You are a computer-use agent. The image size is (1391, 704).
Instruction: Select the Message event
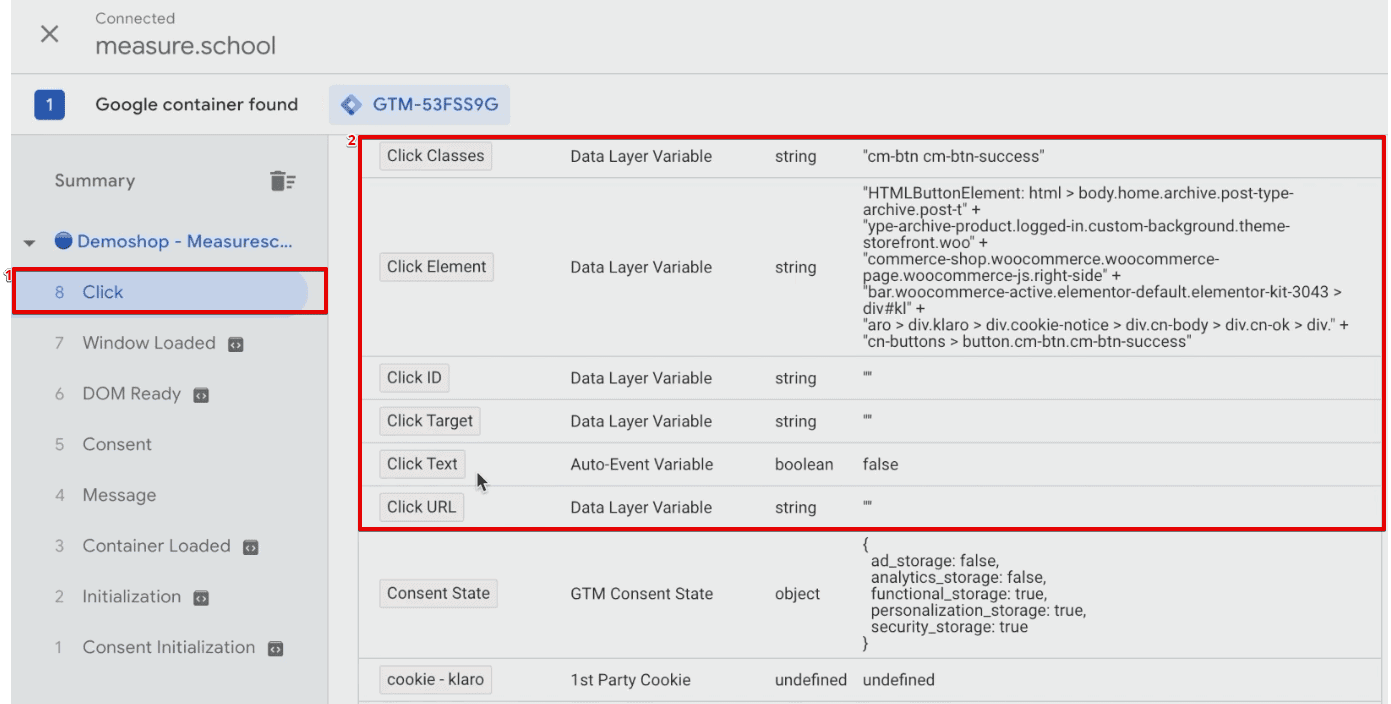(x=117, y=495)
